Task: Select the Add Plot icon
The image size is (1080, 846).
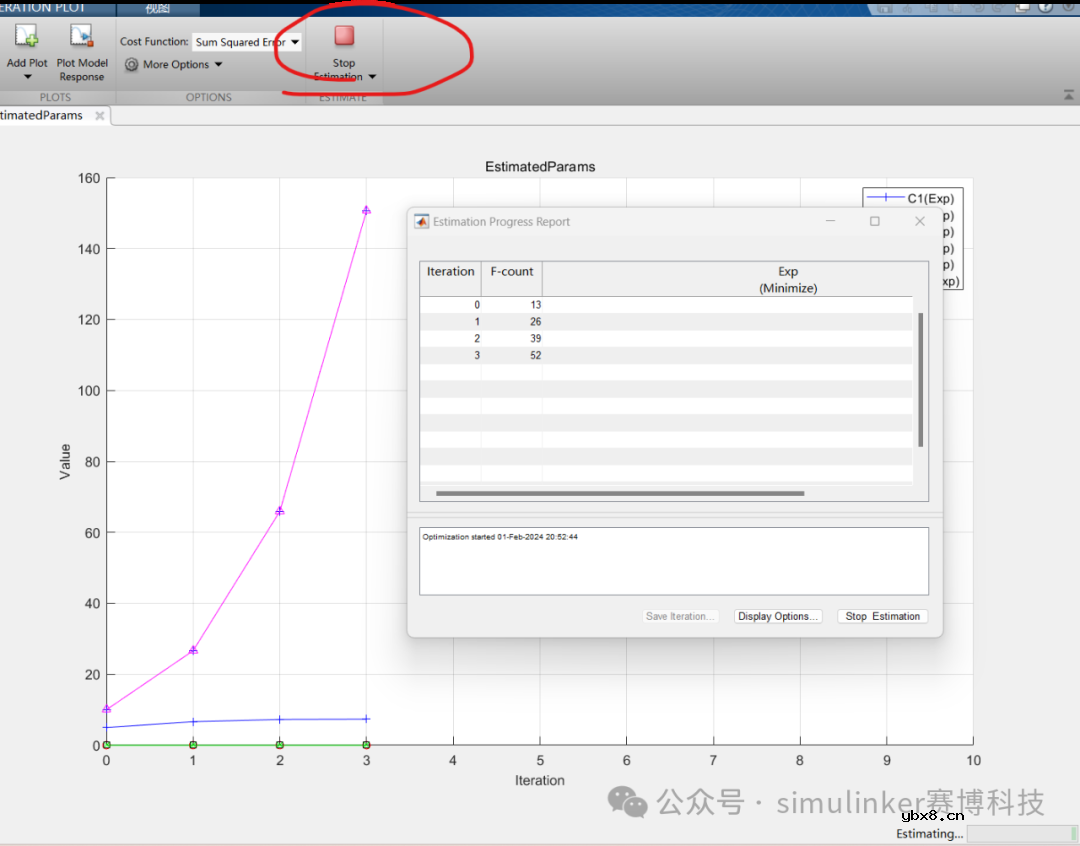Action: coord(25,34)
